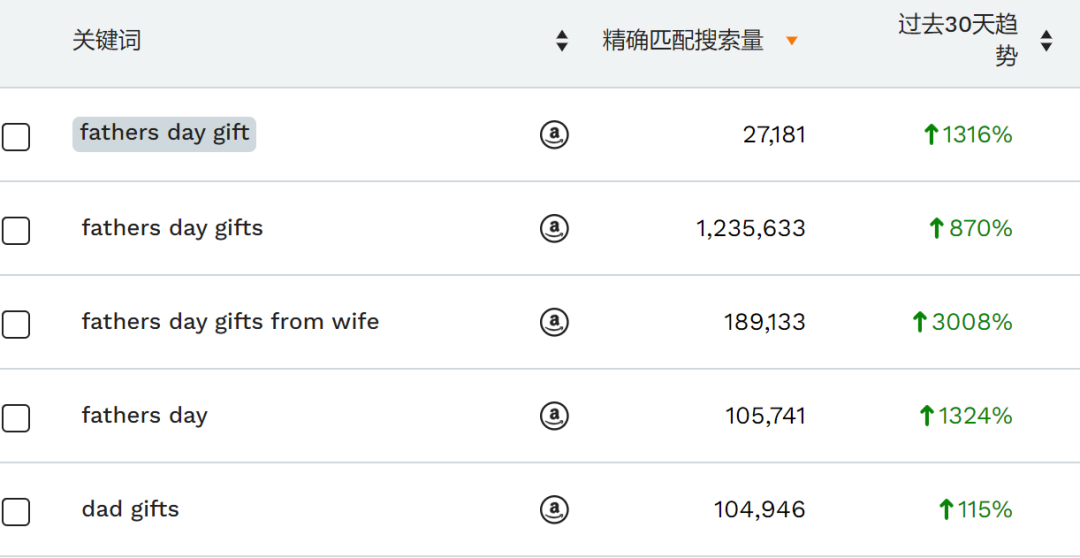Click the 过去30天趋势 header text

click(958, 40)
